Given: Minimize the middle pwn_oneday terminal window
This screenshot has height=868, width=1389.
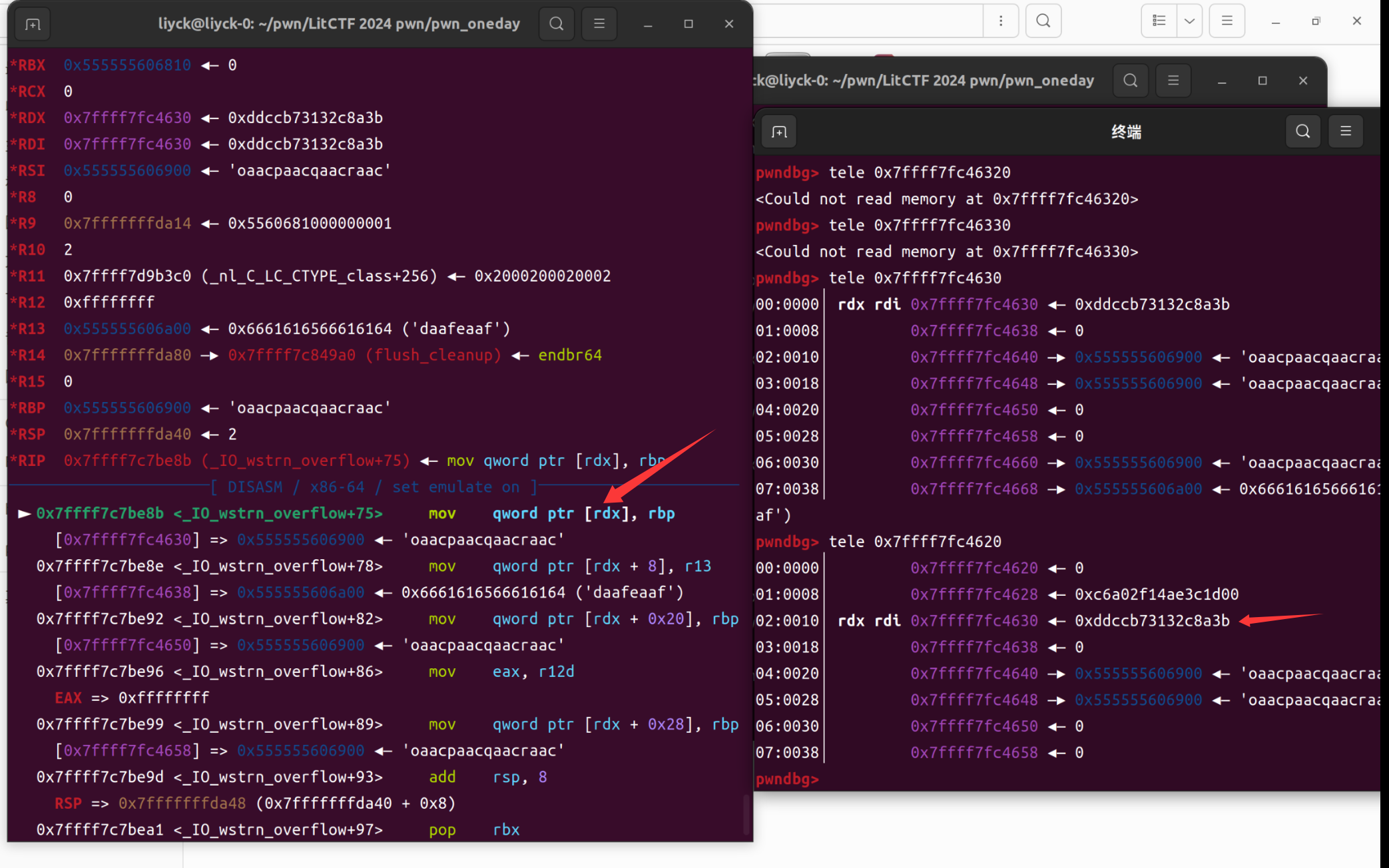Looking at the screenshot, I should [1222, 81].
